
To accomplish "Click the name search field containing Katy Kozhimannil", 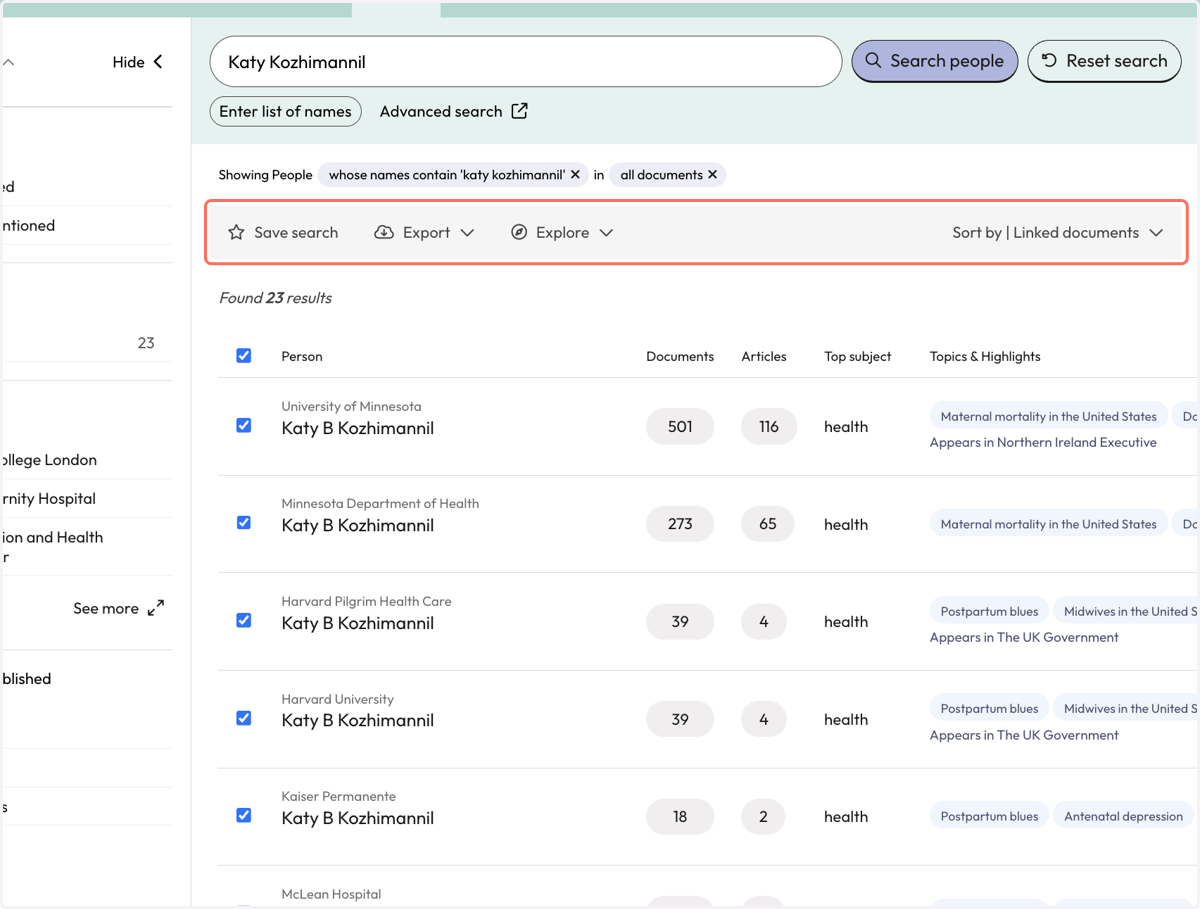I will (x=526, y=62).
